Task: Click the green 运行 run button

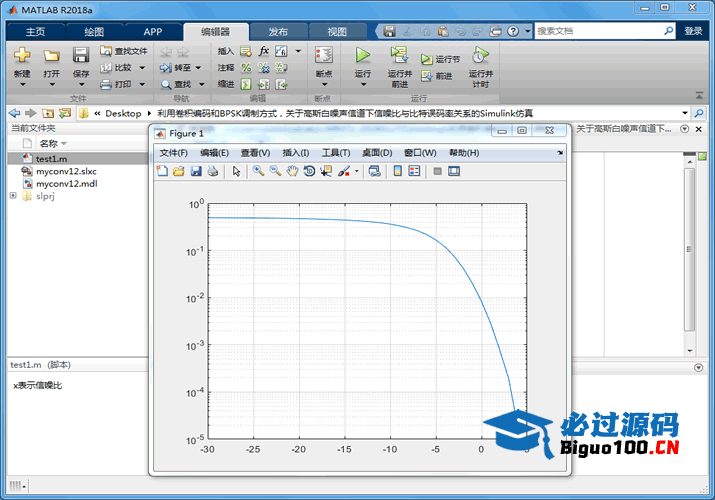Action: pyautogui.click(x=363, y=56)
